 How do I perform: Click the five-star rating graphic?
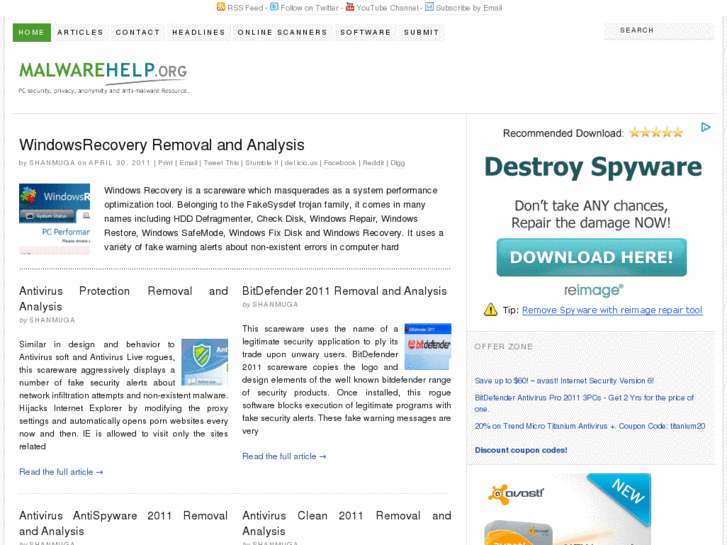(x=656, y=133)
